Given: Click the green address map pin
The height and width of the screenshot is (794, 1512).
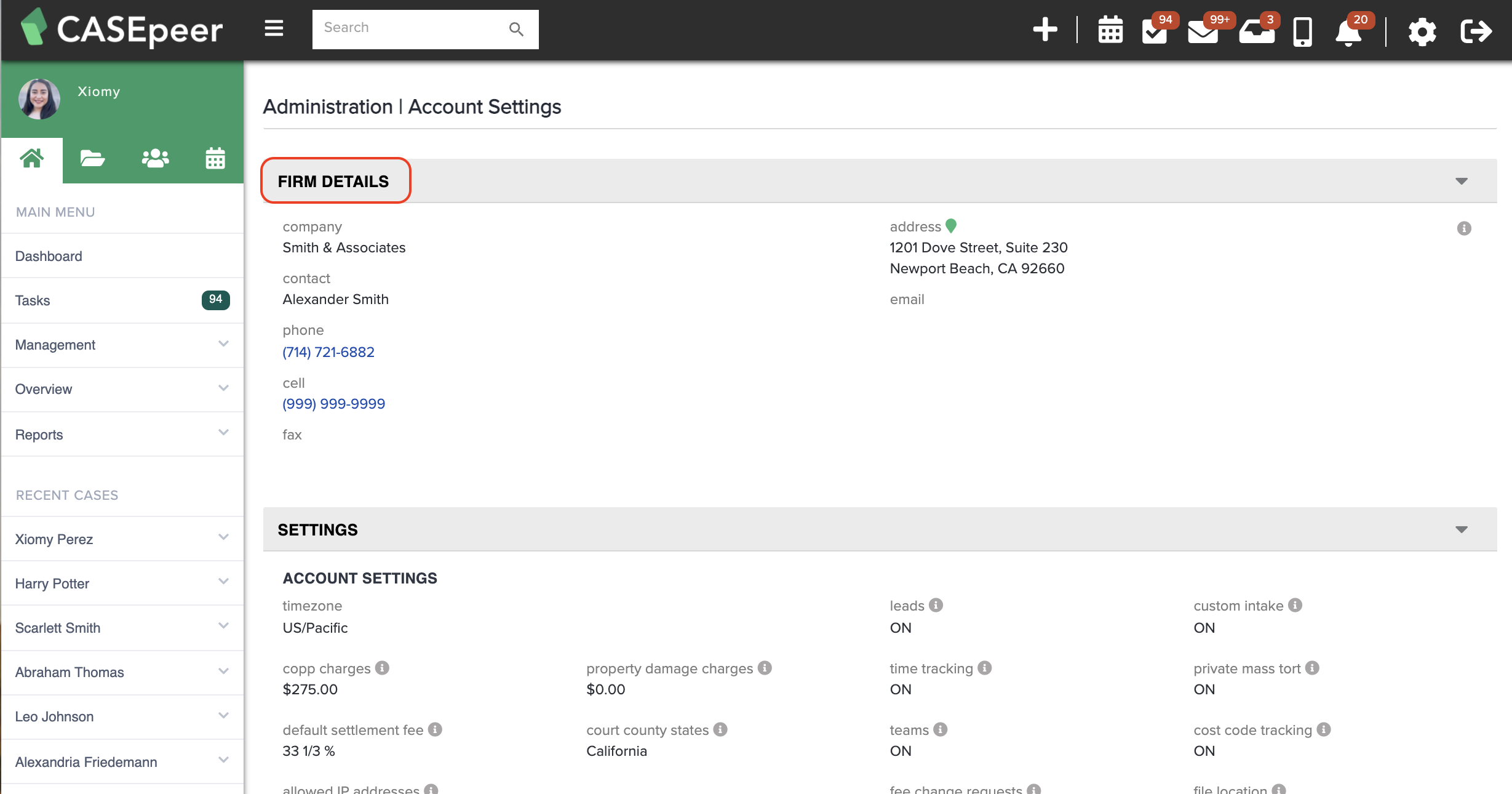Looking at the screenshot, I should (951, 226).
